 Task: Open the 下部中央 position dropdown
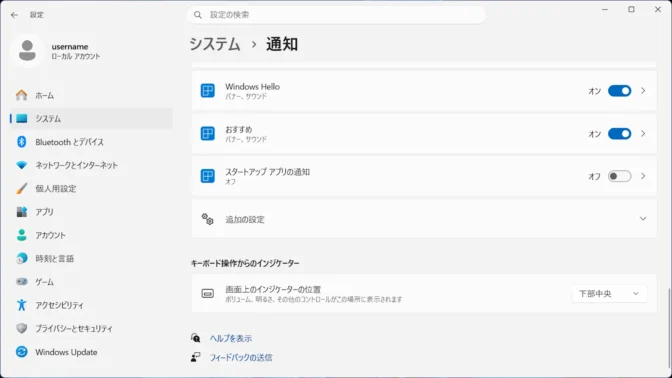tap(609, 294)
